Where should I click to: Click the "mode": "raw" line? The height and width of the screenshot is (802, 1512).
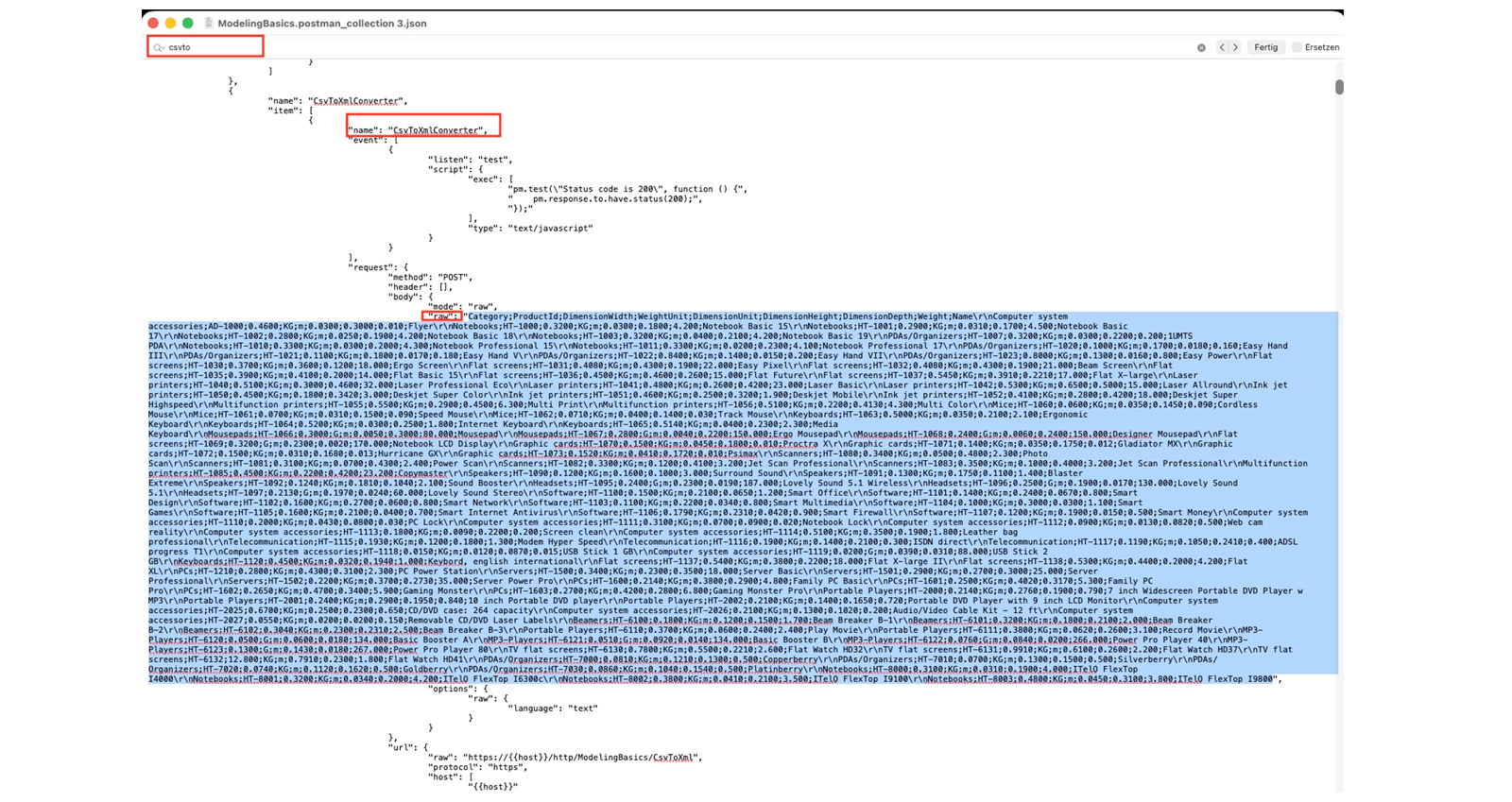(463, 307)
